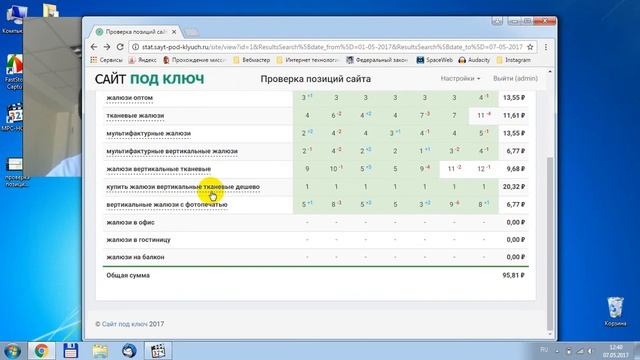Image resolution: width=640 pixels, height=360 pixels.
Task: Open the Сервисы apps bookmark
Action: 106,60
